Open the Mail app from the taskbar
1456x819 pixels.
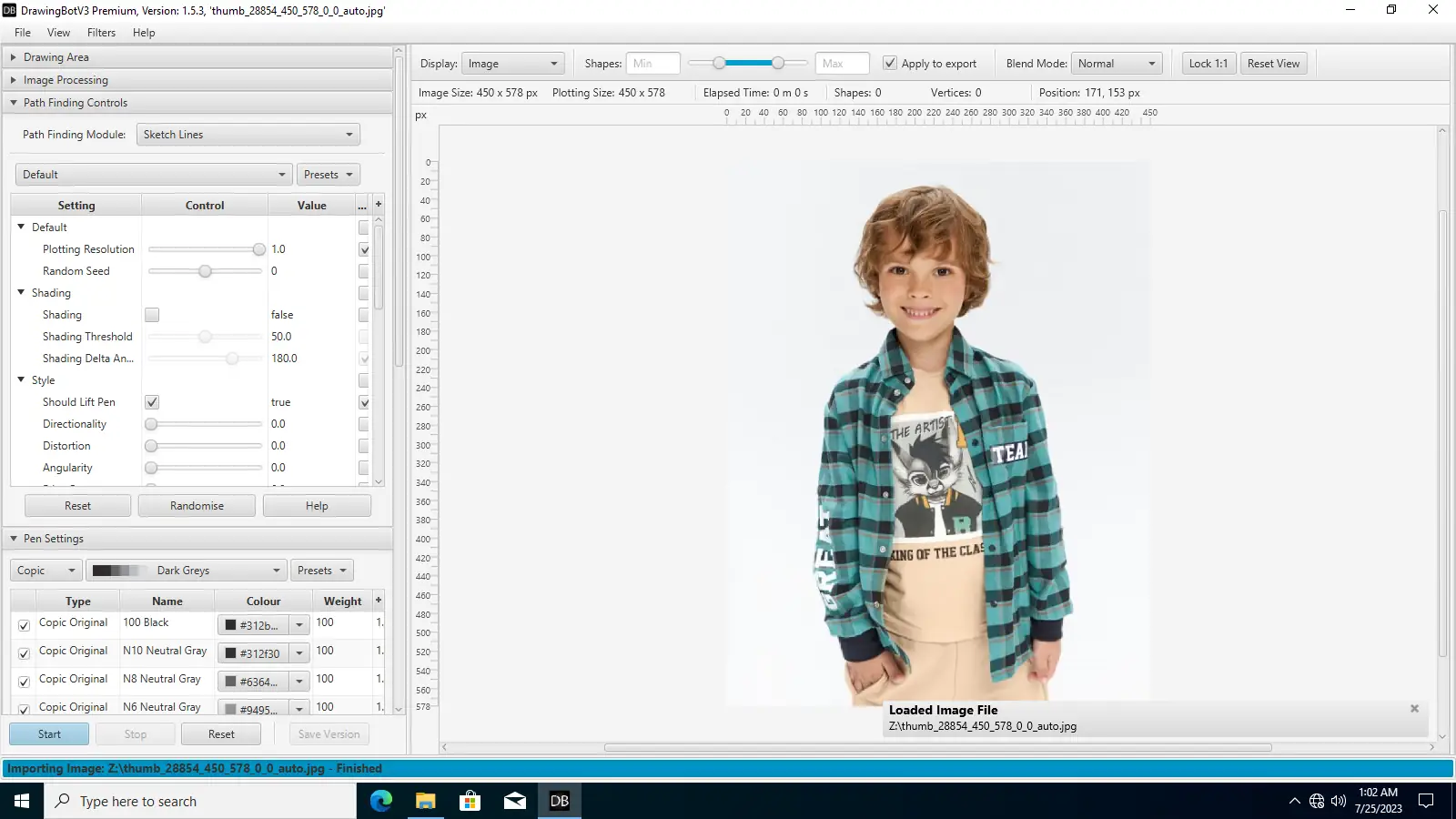click(x=514, y=801)
